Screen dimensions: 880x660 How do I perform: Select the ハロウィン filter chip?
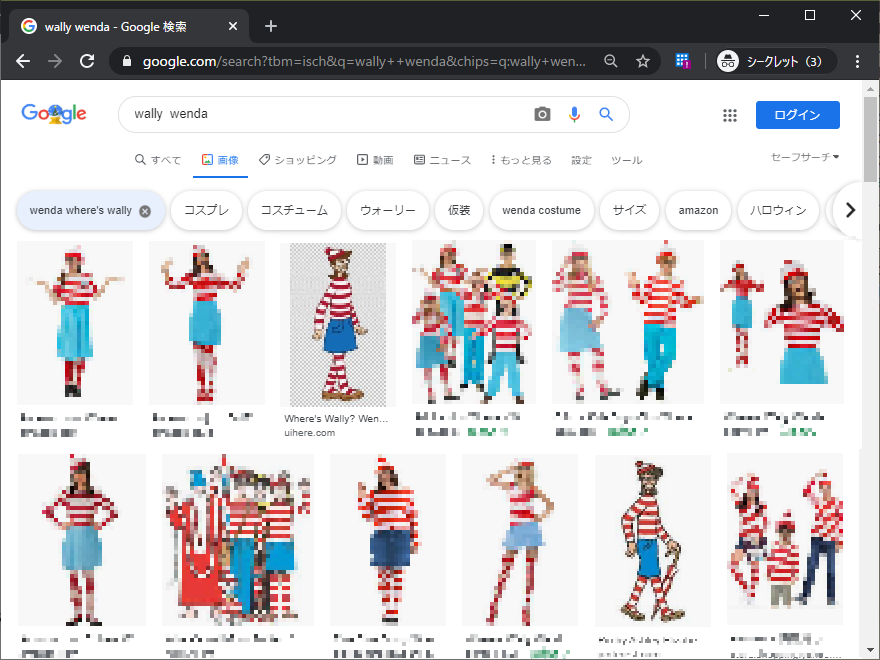[x=778, y=210]
